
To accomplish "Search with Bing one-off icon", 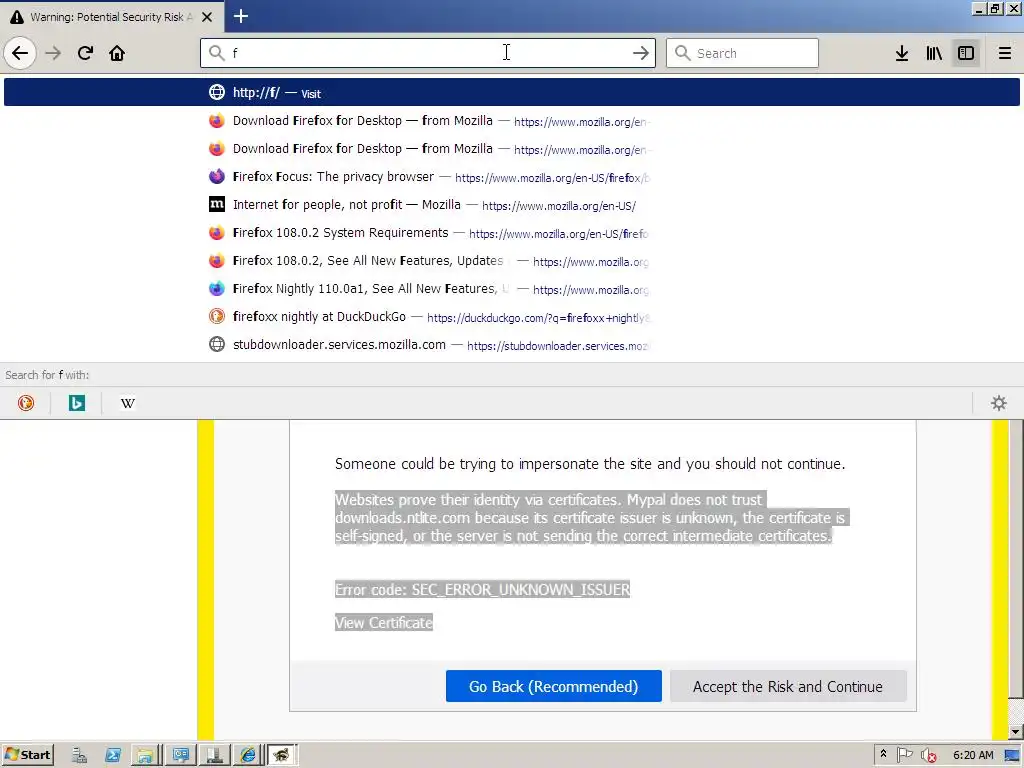I will point(76,403).
